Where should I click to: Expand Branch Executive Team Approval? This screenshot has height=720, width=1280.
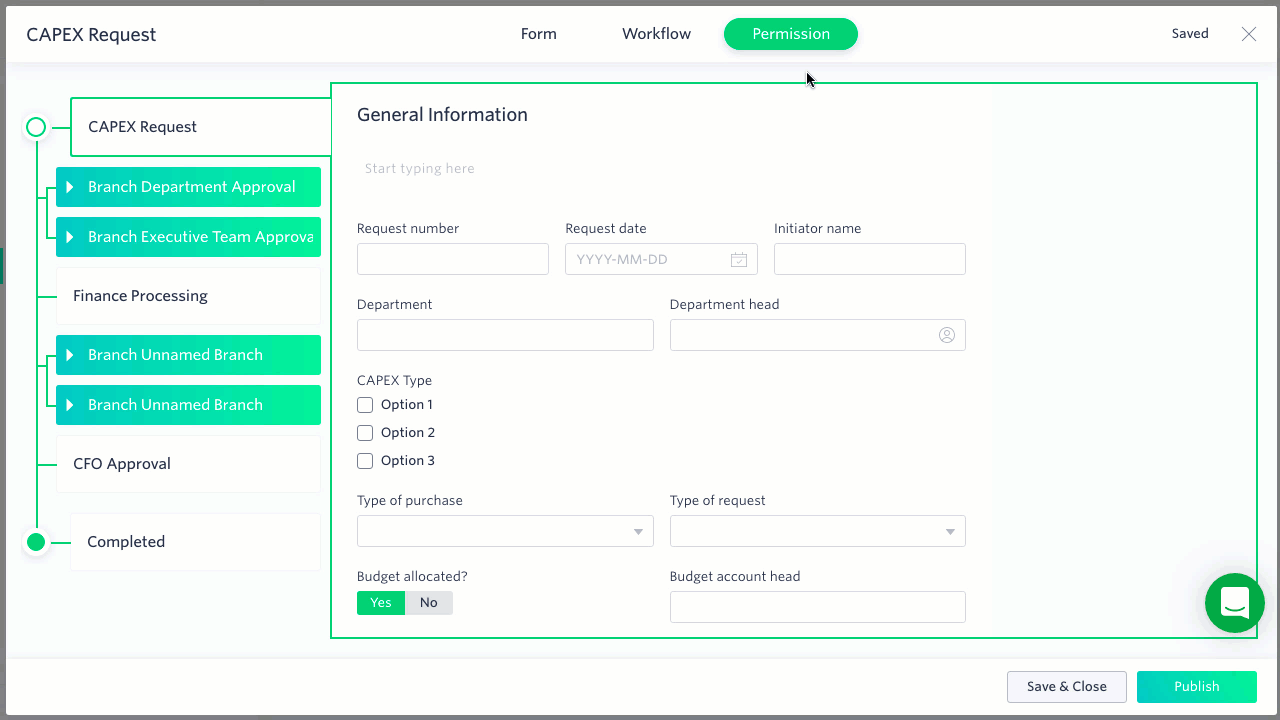[x=70, y=237]
